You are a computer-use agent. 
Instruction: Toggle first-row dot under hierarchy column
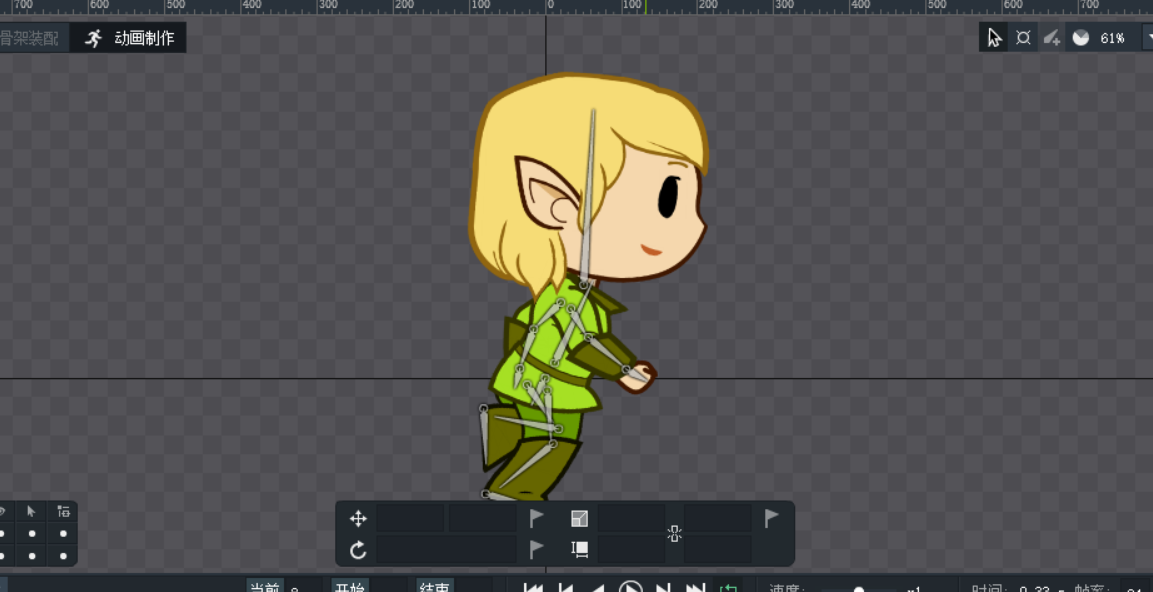(63, 534)
